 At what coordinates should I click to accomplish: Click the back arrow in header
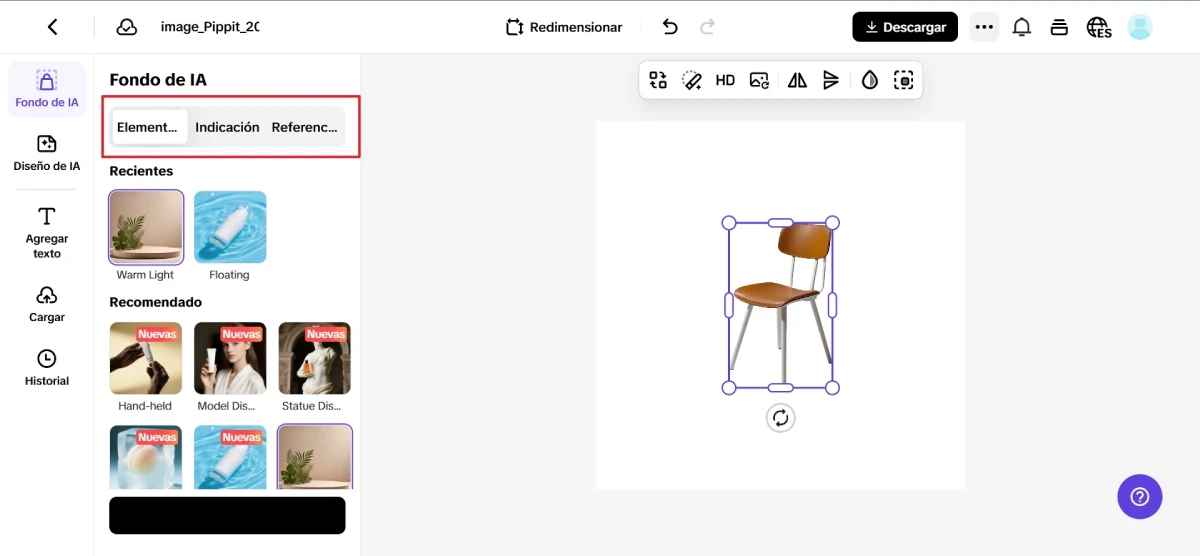click(x=53, y=27)
